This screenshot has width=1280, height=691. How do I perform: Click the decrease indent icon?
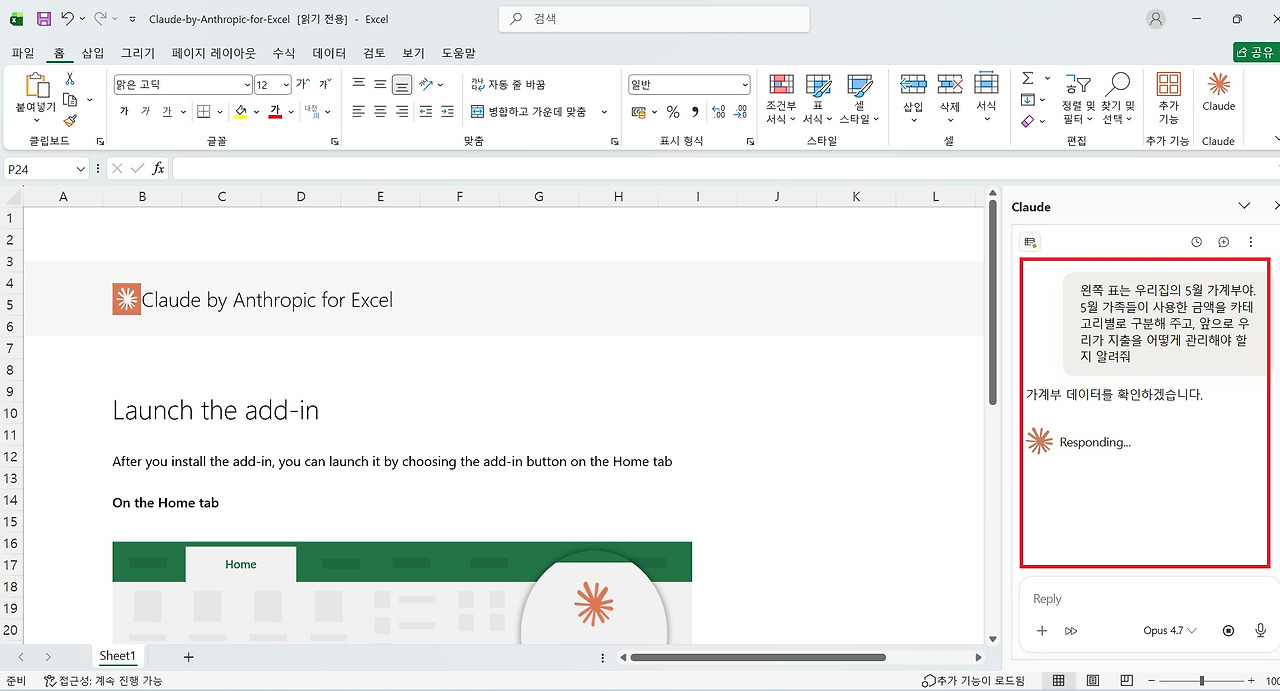click(425, 112)
